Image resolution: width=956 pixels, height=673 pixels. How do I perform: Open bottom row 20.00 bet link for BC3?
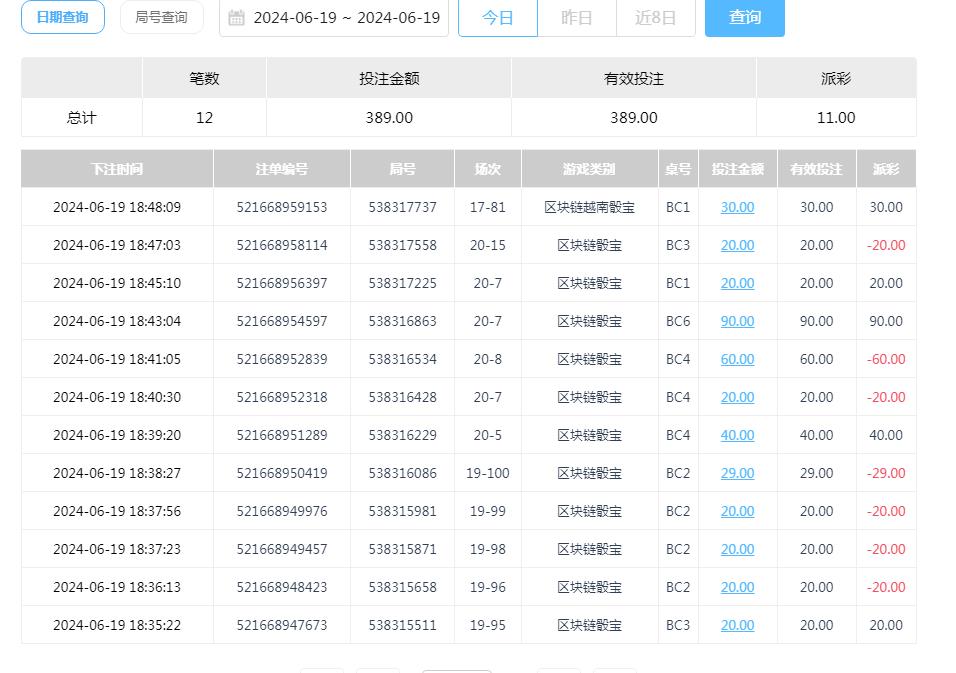[x=737, y=625]
